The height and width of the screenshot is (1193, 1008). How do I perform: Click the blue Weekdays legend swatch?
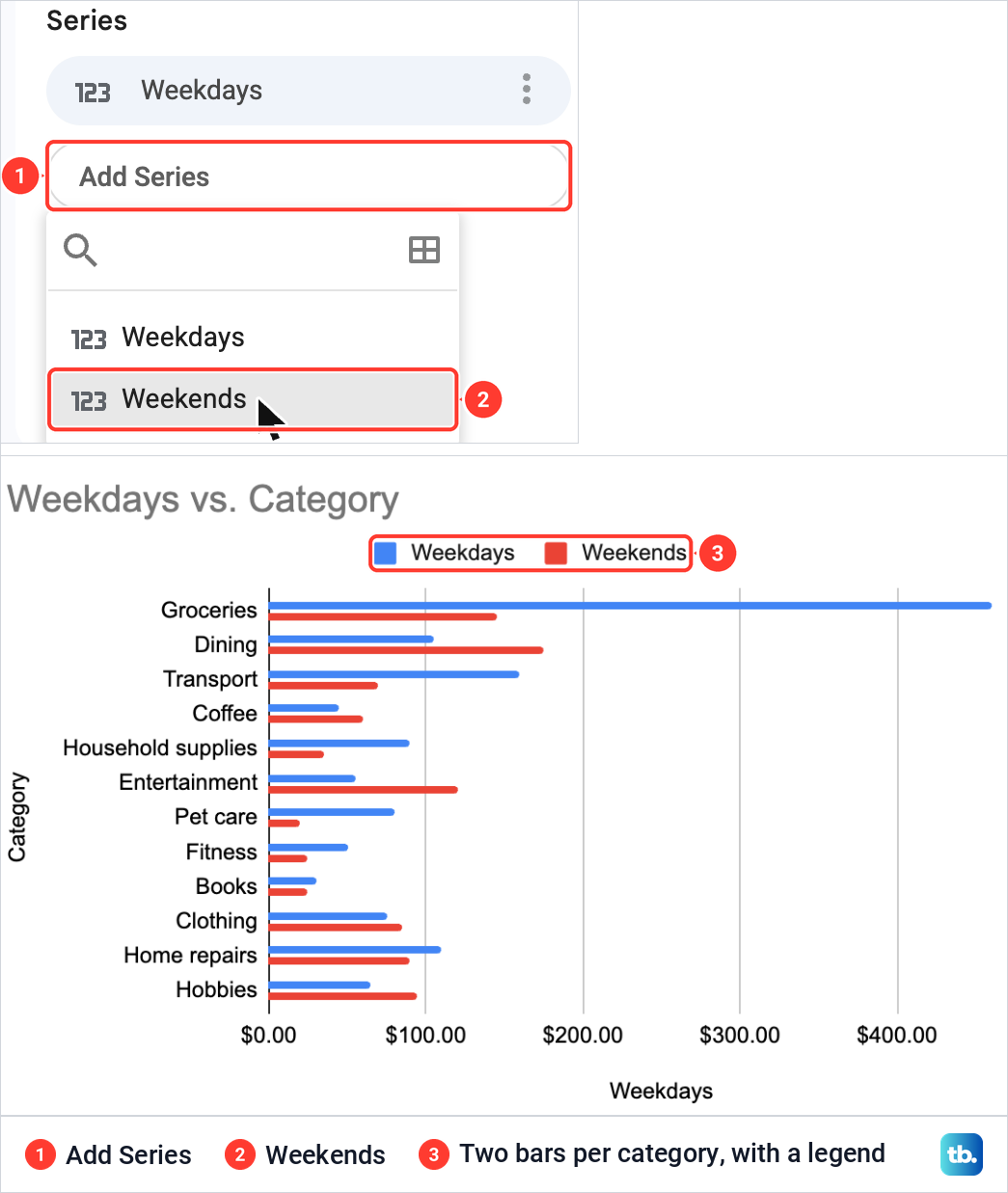pos(386,553)
